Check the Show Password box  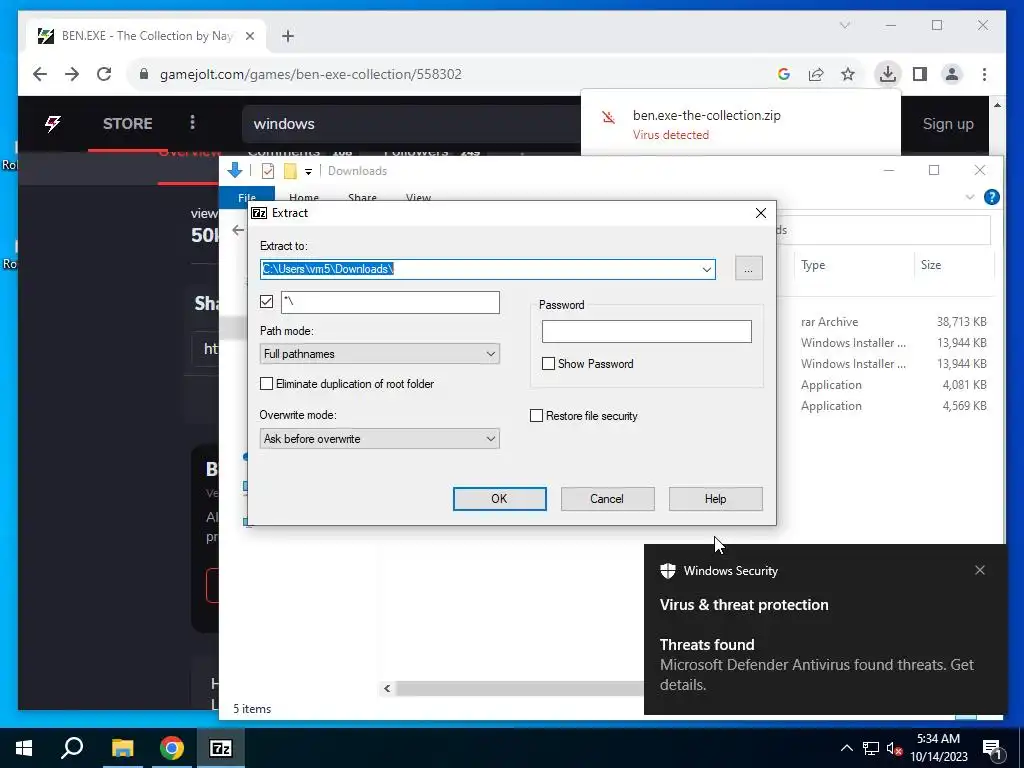(x=549, y=364)
